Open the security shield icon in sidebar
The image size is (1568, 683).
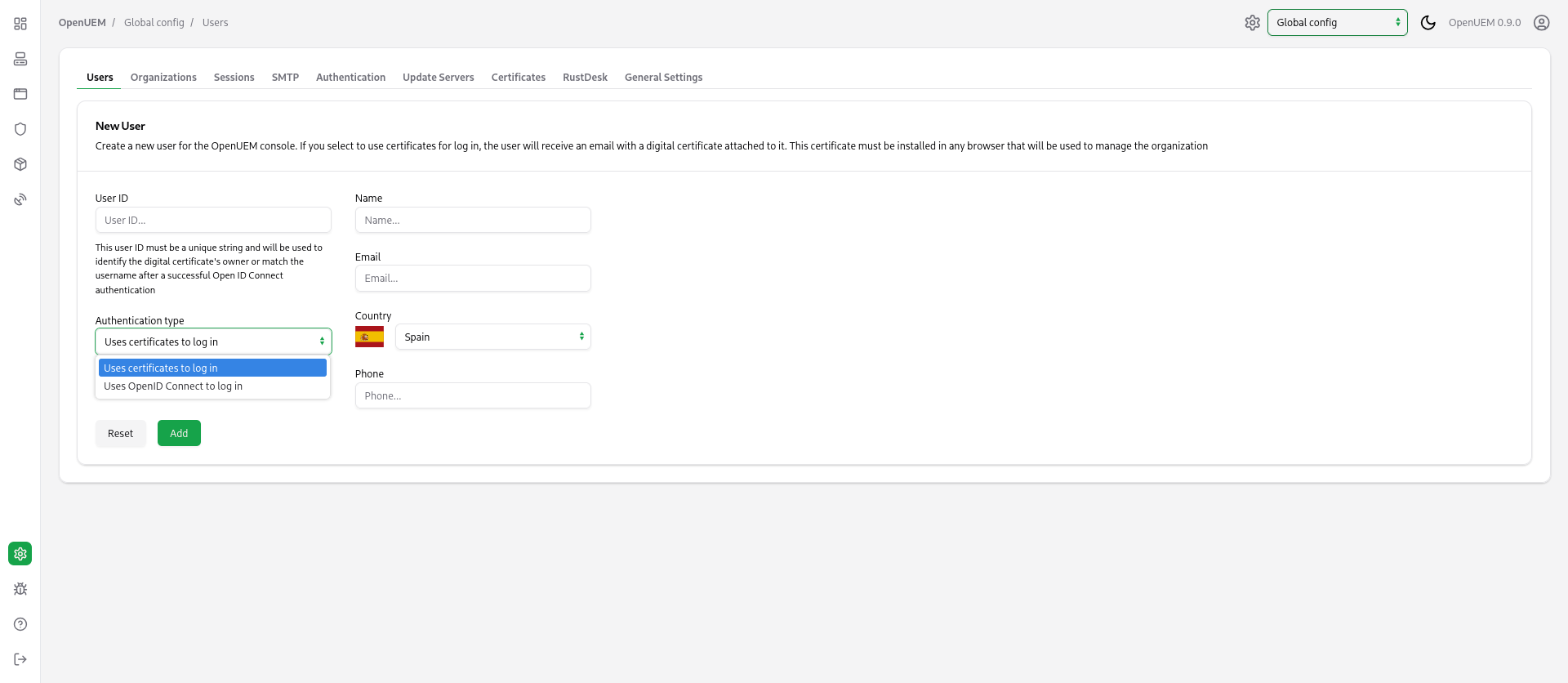point(20,129)
